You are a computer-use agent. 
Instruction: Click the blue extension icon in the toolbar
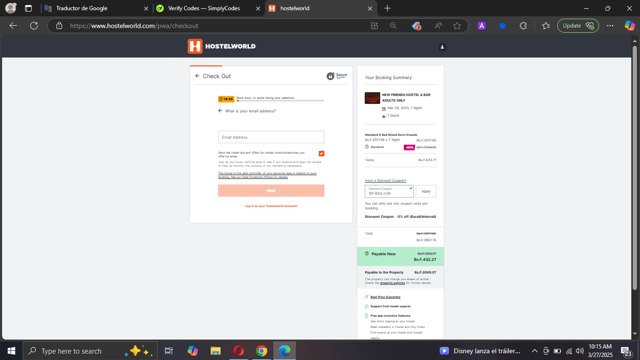(x=502, y=26)
